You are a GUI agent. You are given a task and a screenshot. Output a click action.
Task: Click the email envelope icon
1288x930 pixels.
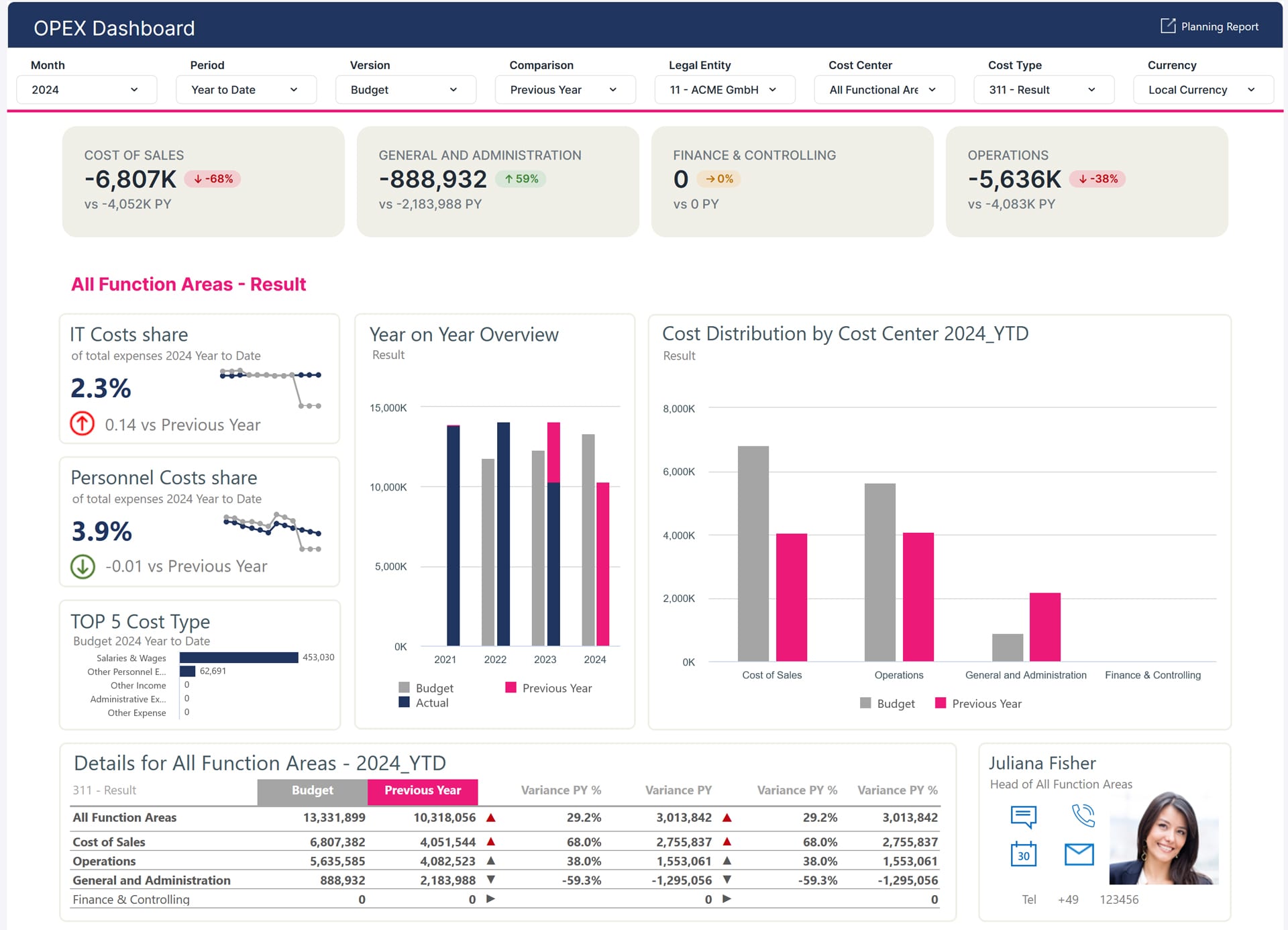(1079, 854)
